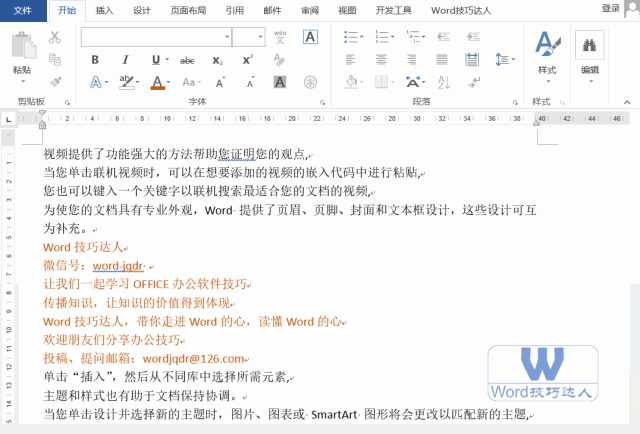Switch to the 视图 tab

347,11
